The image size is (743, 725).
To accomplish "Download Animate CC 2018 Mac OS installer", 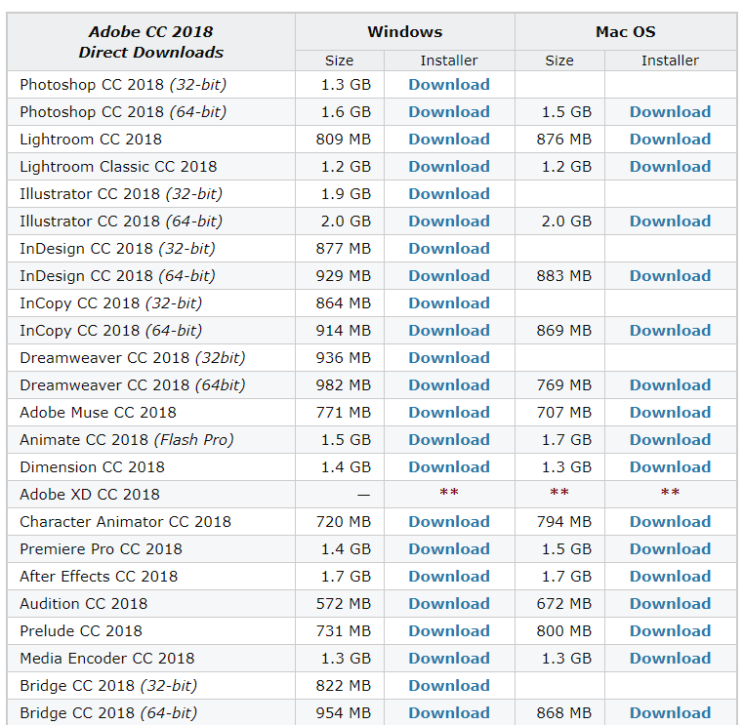I will (670, 440).
